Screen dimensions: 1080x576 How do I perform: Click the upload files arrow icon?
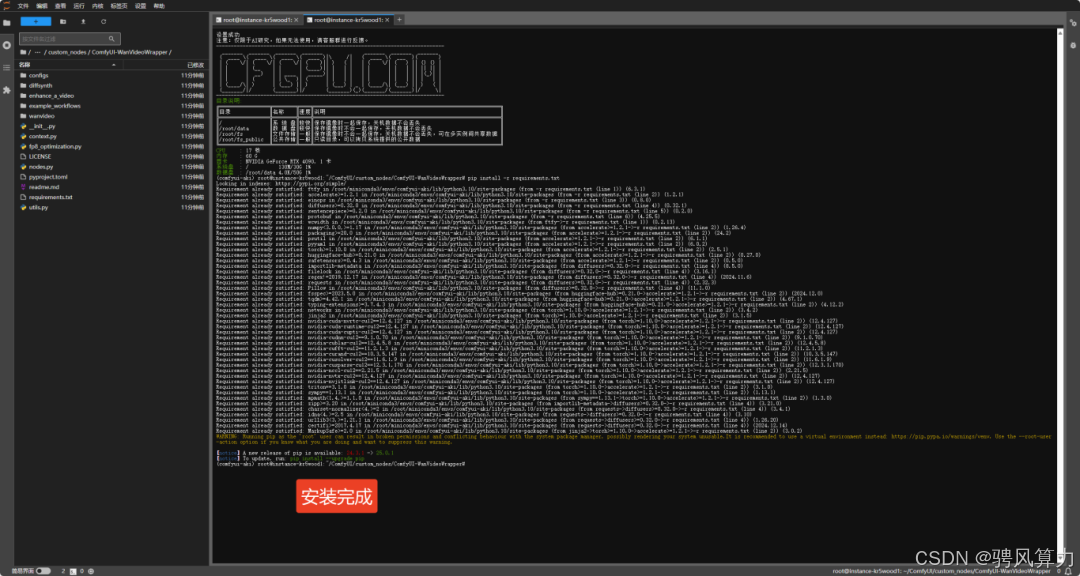coord(83,21)
